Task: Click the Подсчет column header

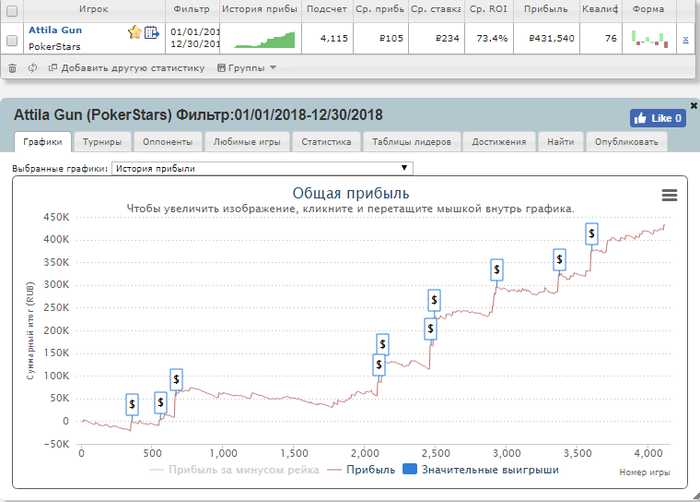Action: pos(327,9)
